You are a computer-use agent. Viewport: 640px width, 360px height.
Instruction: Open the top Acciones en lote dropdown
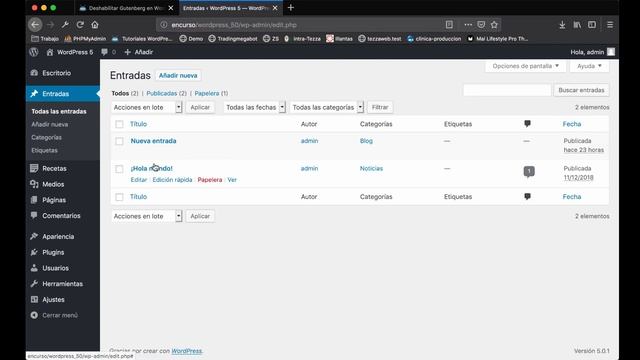[x=146, y=107]
